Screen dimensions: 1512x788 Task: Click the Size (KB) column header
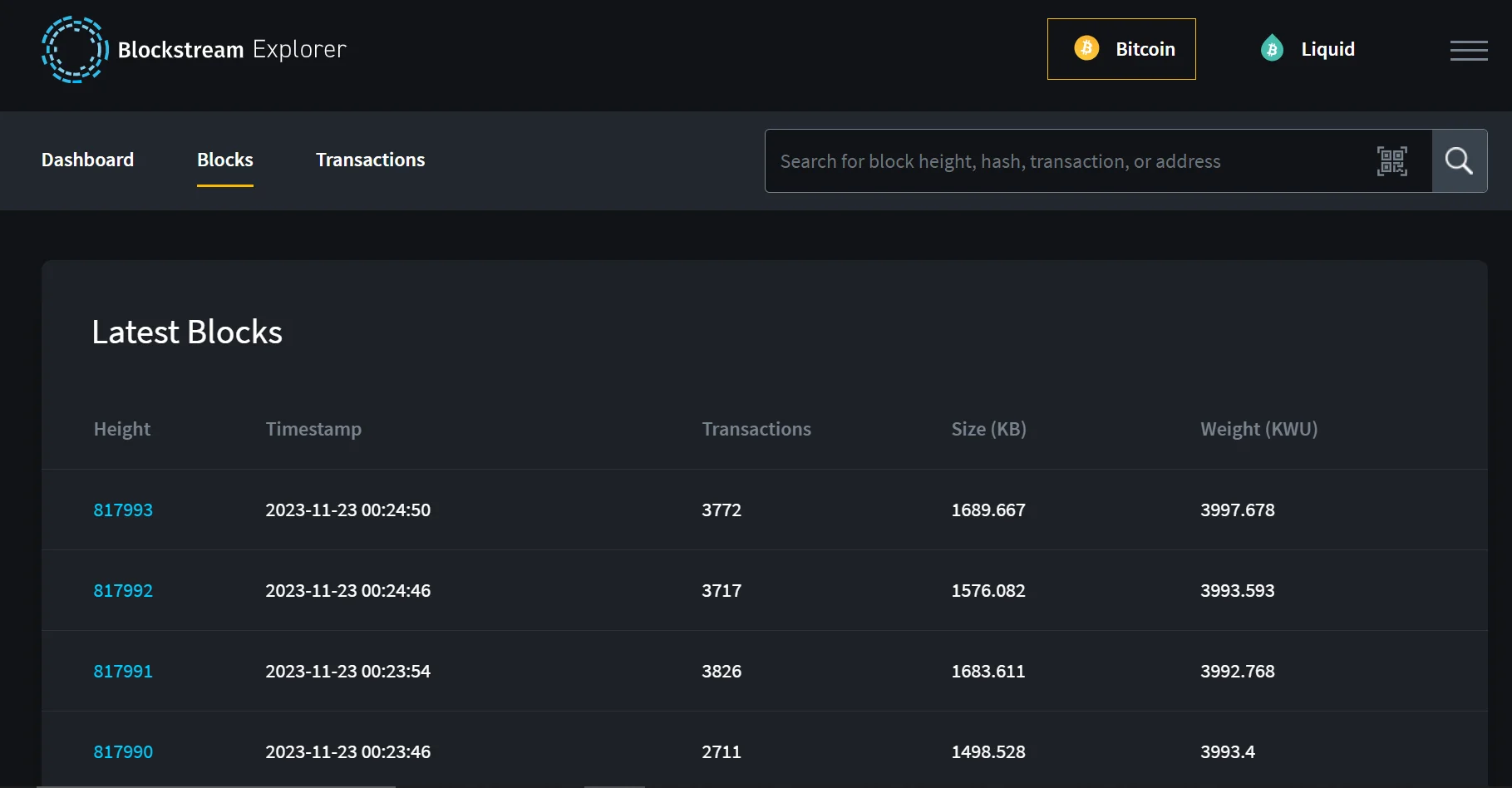pyautogui.click(x=988, y=429)
